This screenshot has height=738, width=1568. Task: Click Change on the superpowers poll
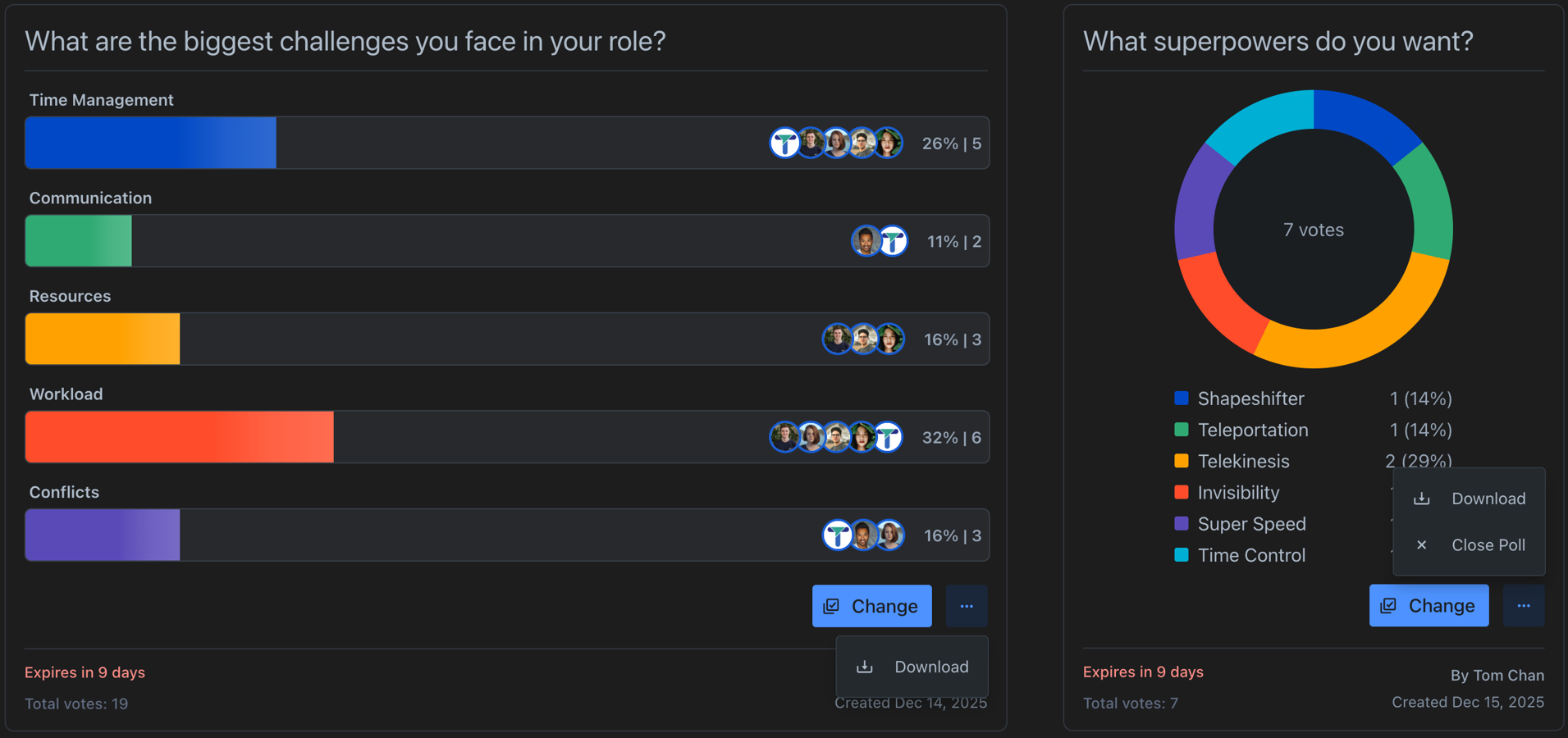pos(1429,605)
